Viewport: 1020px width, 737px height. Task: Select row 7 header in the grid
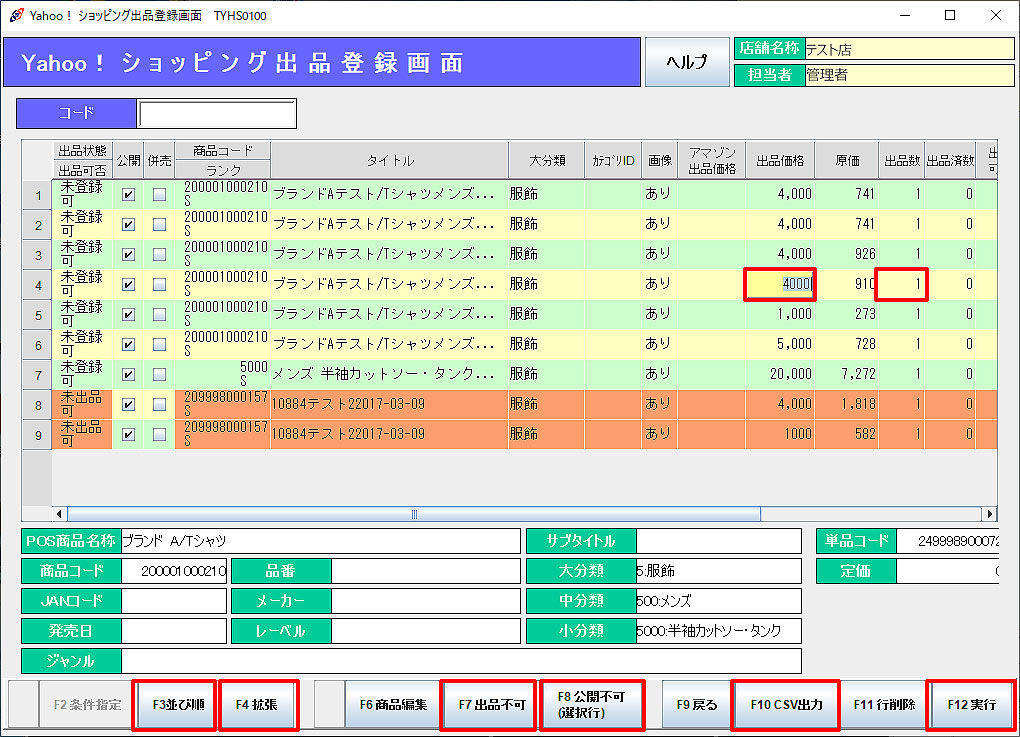click(x=37, y=375)
